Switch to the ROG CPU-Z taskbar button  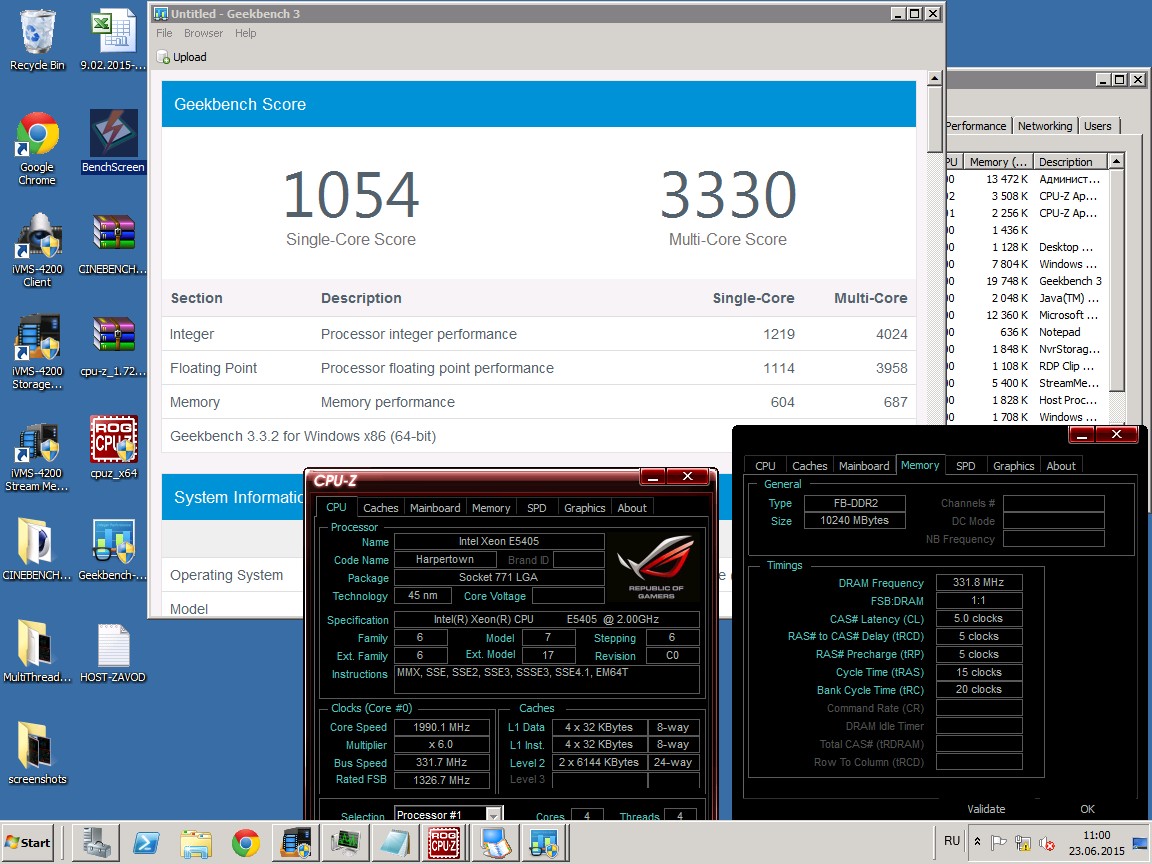(444, 842)
